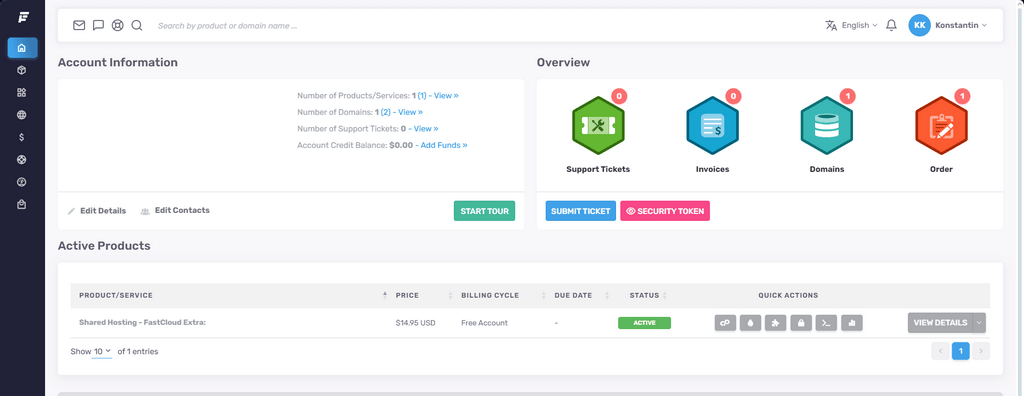Click the Domains label under Overview
Viewport: 1024px width, 396px height.
tap(827, 169)
